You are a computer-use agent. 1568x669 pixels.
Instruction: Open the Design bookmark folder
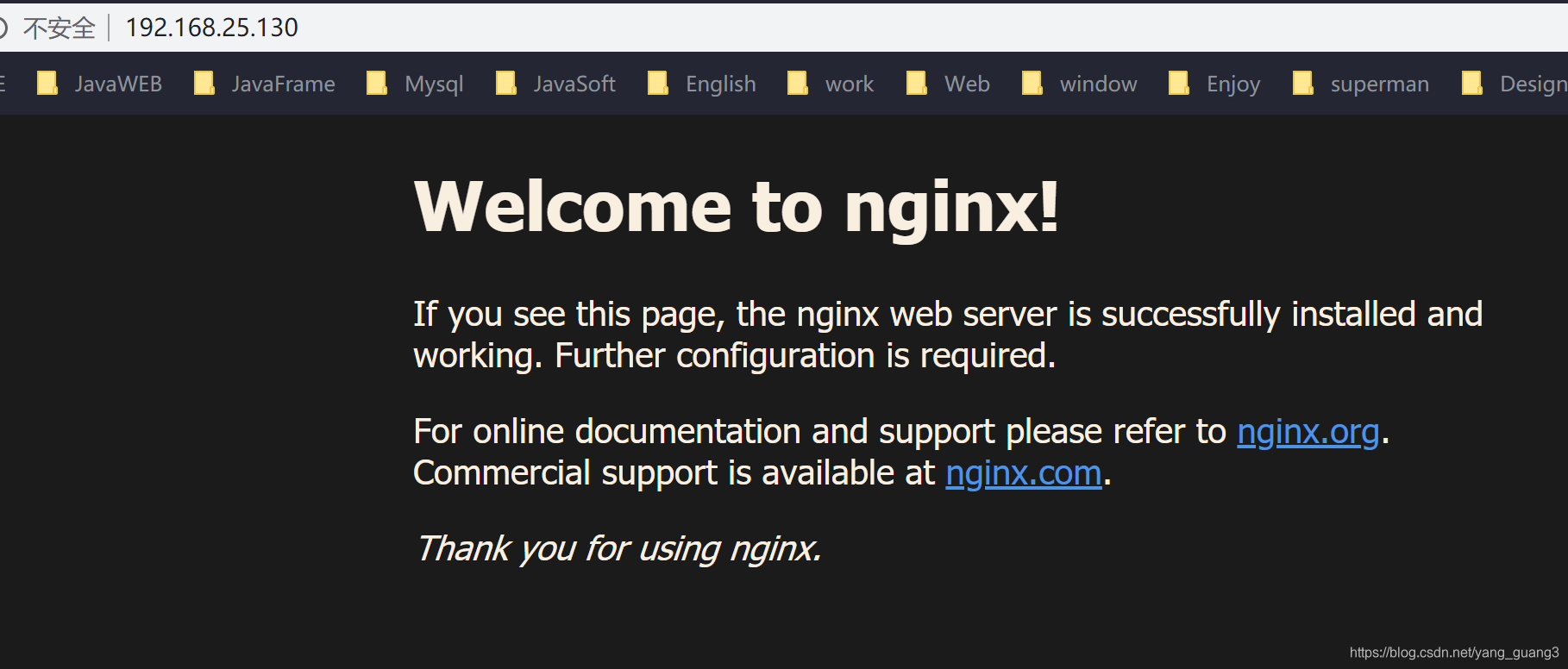pyautogui.click(x=1515, y=84)
